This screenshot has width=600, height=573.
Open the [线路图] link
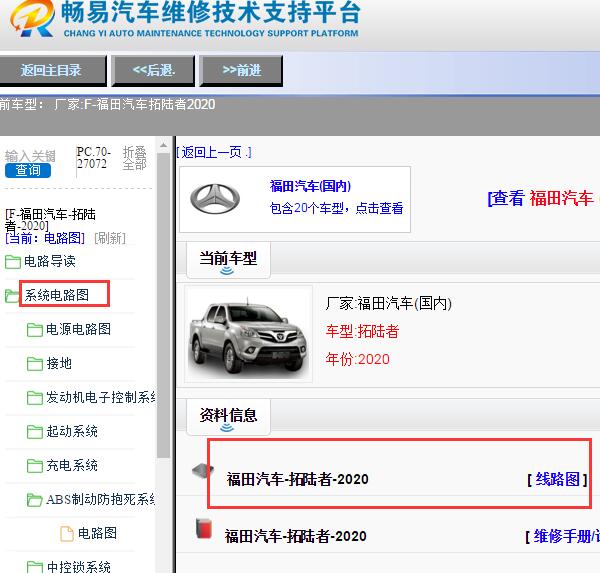557,479
